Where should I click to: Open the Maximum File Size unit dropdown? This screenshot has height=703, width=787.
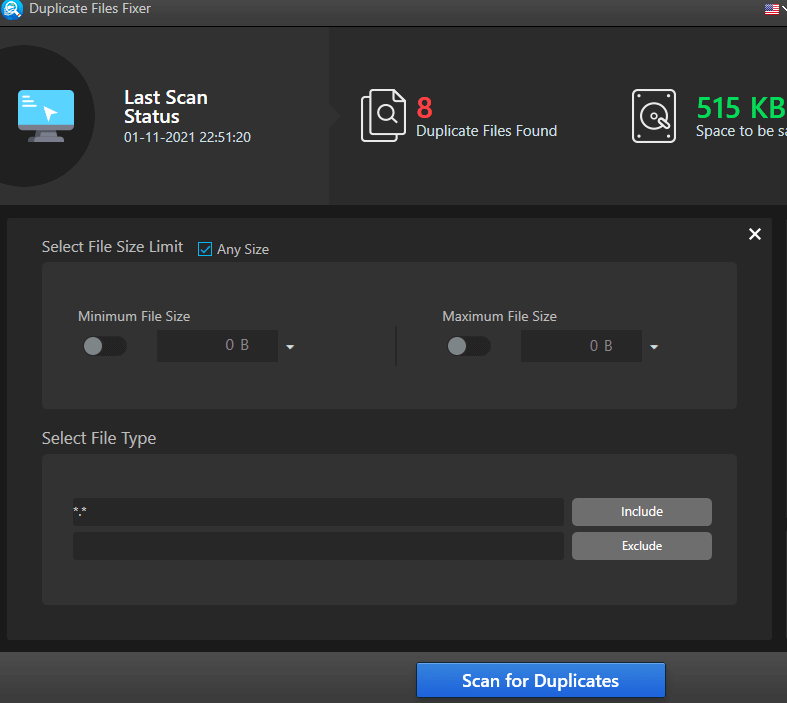(x=654, y=347)
